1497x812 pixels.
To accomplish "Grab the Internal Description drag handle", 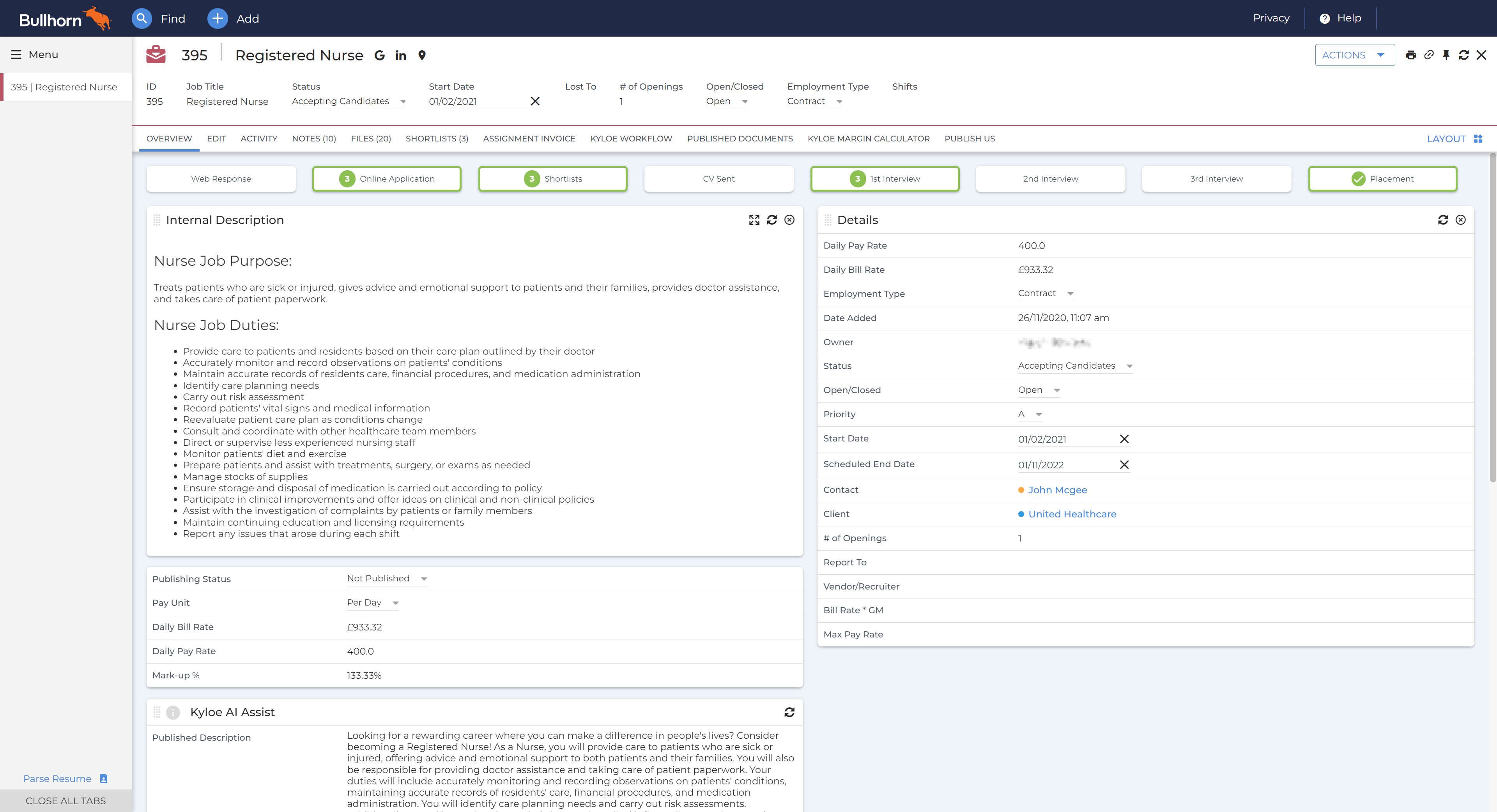I will [157, 220].
